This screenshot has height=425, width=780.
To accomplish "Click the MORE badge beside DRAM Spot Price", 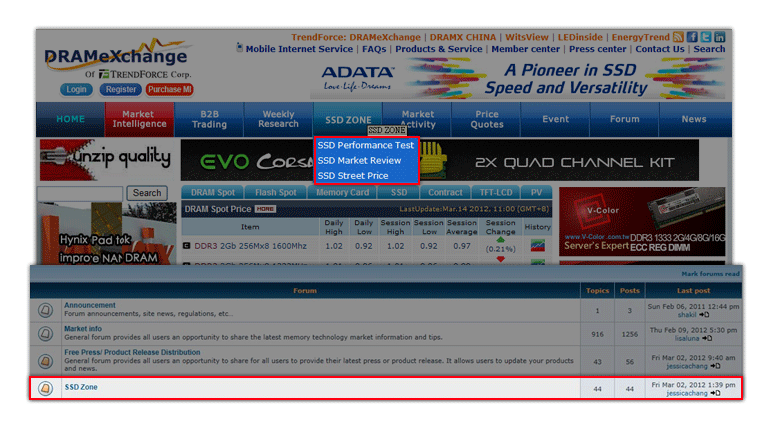I will coord(265,209).
